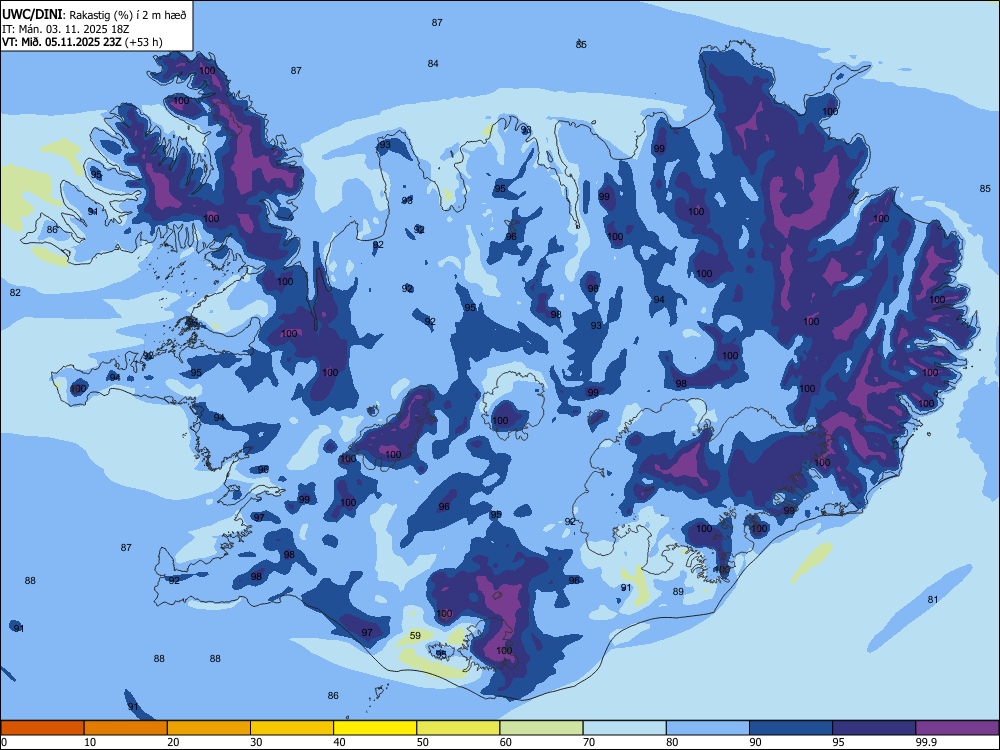Select the bright yellow 40–50 legend swatch

click(375, 728)
